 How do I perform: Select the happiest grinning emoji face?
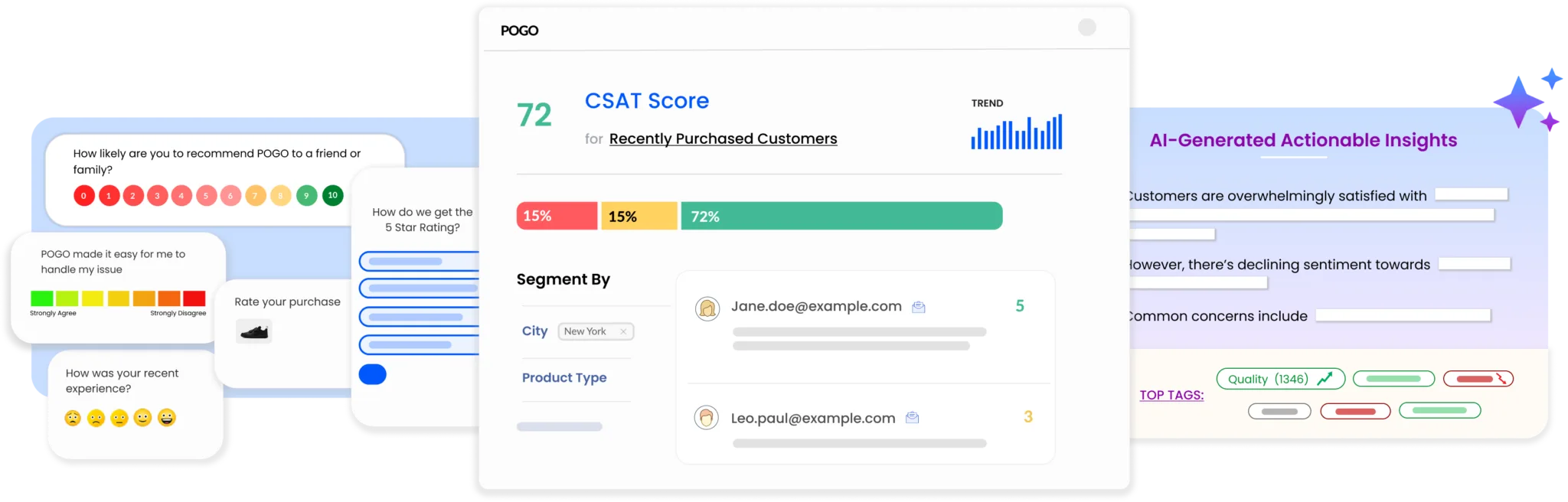click(x=166, y=418)
